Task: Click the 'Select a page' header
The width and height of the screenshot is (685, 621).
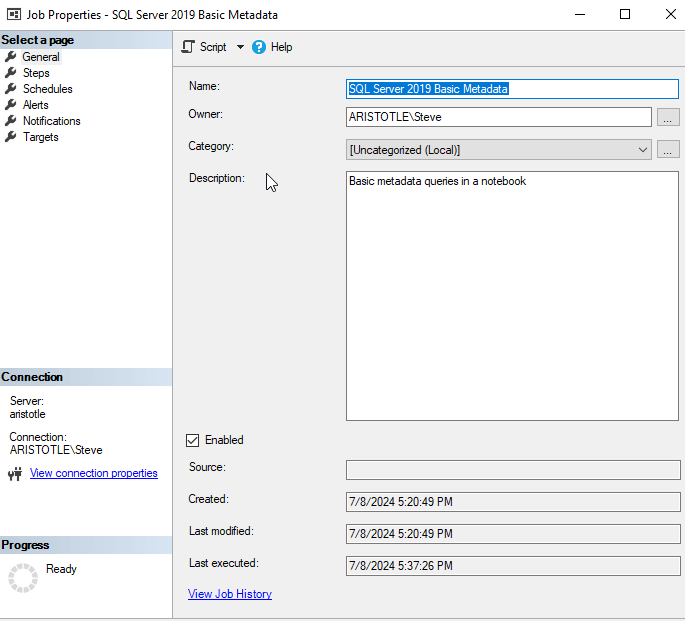Action: [x=86, y=40]
